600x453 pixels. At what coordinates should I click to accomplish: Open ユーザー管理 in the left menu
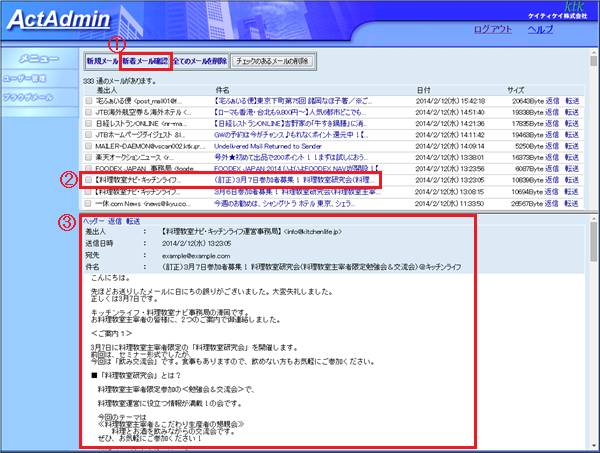click(25, 79)
